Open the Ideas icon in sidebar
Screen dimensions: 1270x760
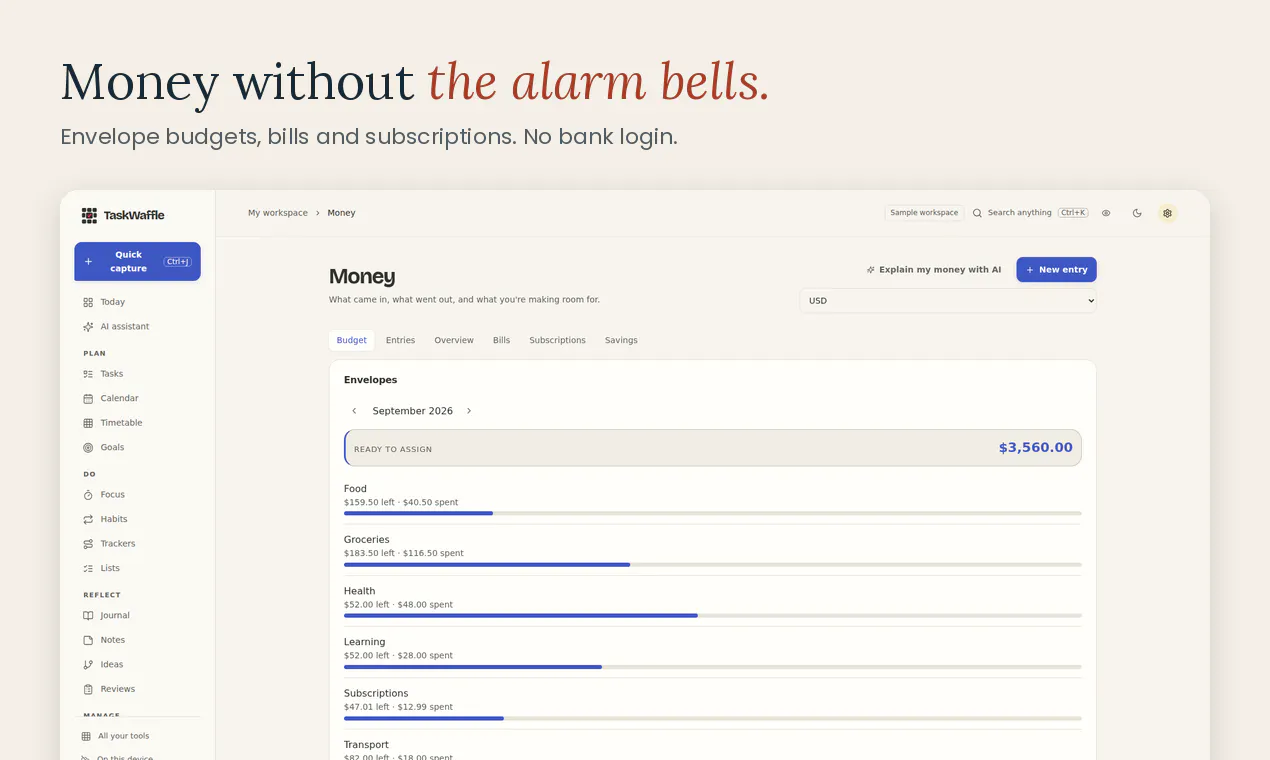pyautogui.click(x=88, y=665)
